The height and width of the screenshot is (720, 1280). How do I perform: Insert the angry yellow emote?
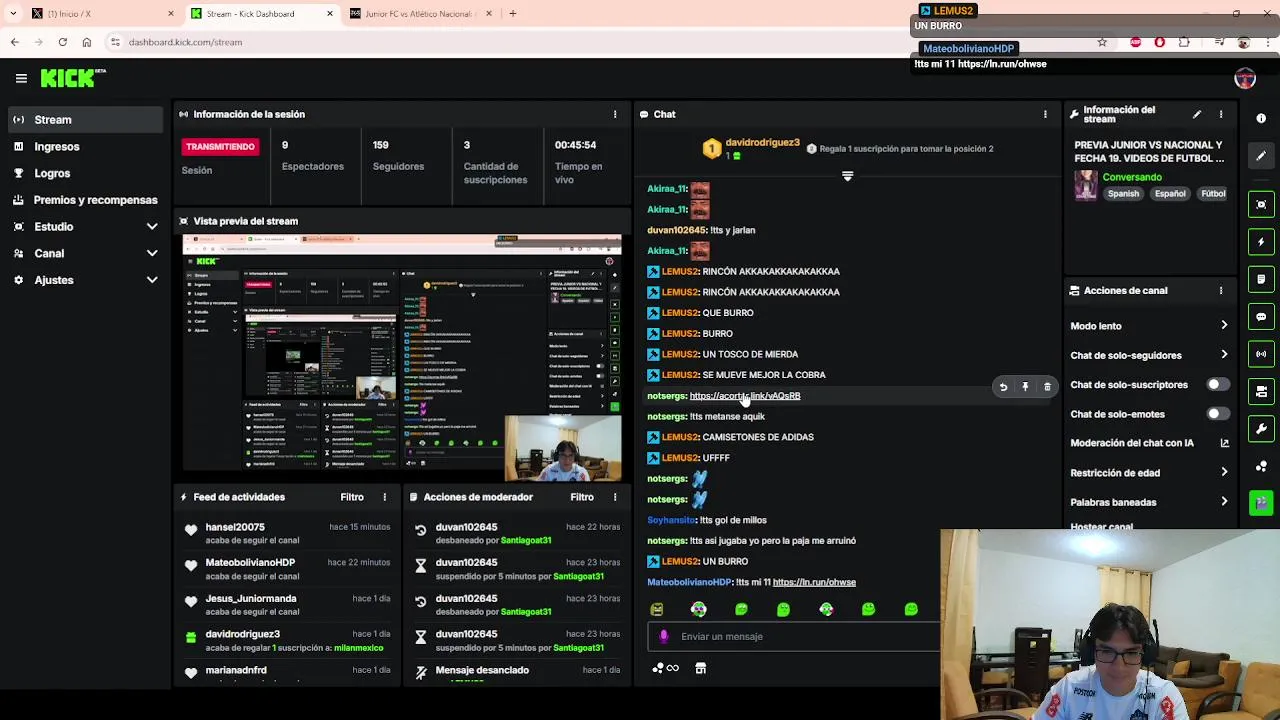point(657,609)
